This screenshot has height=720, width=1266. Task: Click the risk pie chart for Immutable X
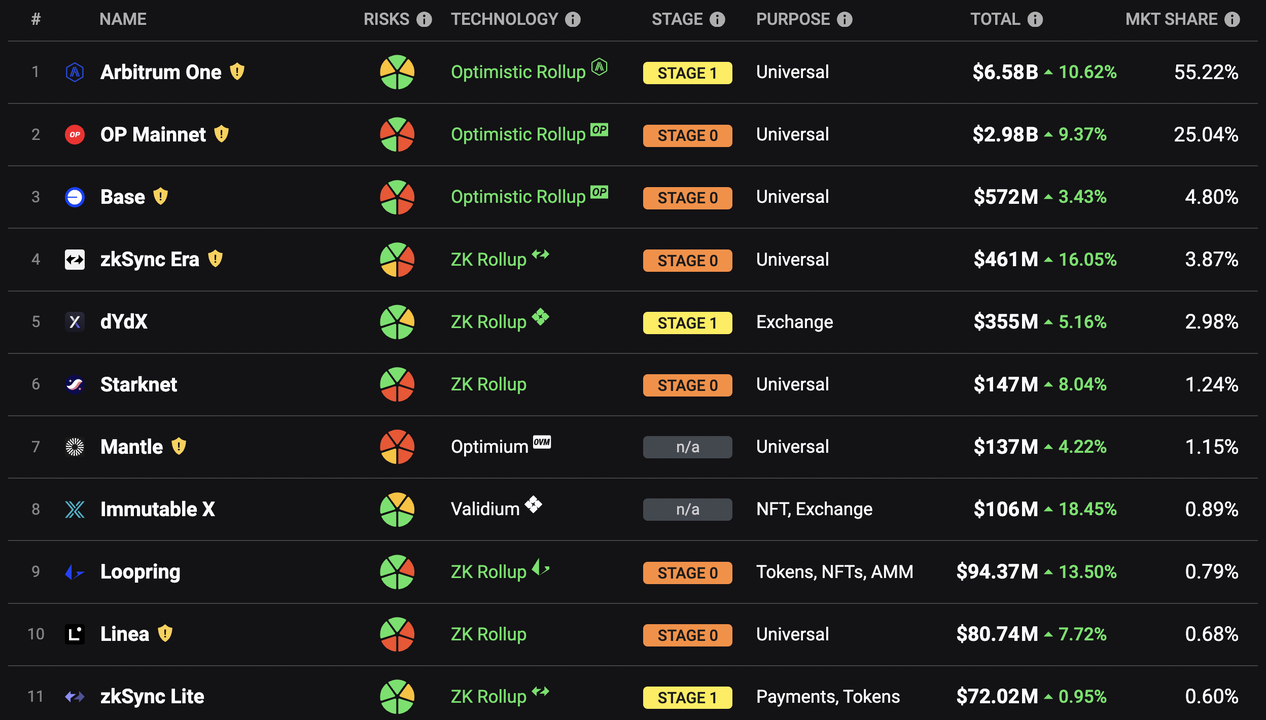pyautogui.click(x=397, y=509)
